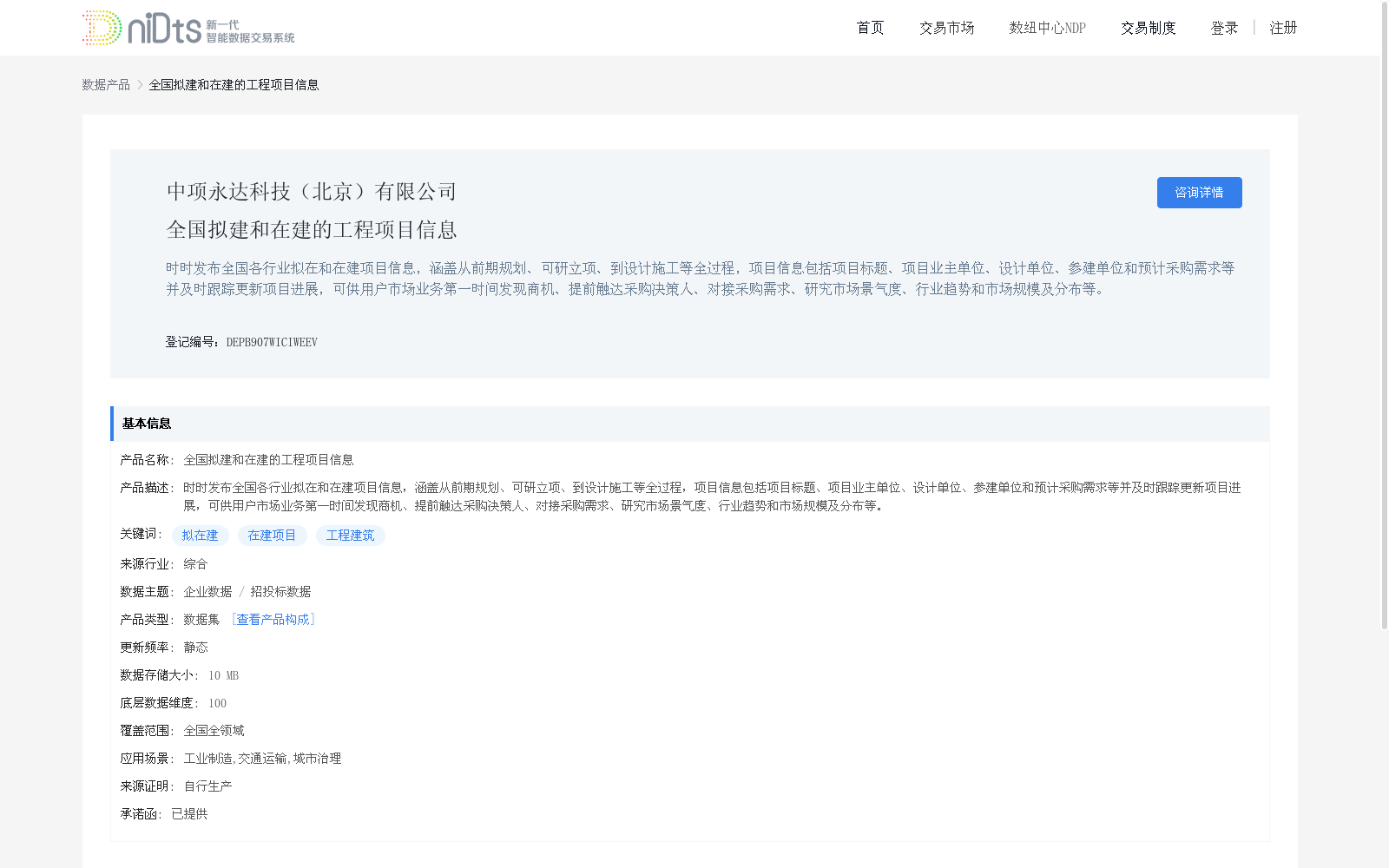This screenshot has height=868, width=1389.
Task: Click 招投标数据 data theme value
Action: (x=280, y=591)
